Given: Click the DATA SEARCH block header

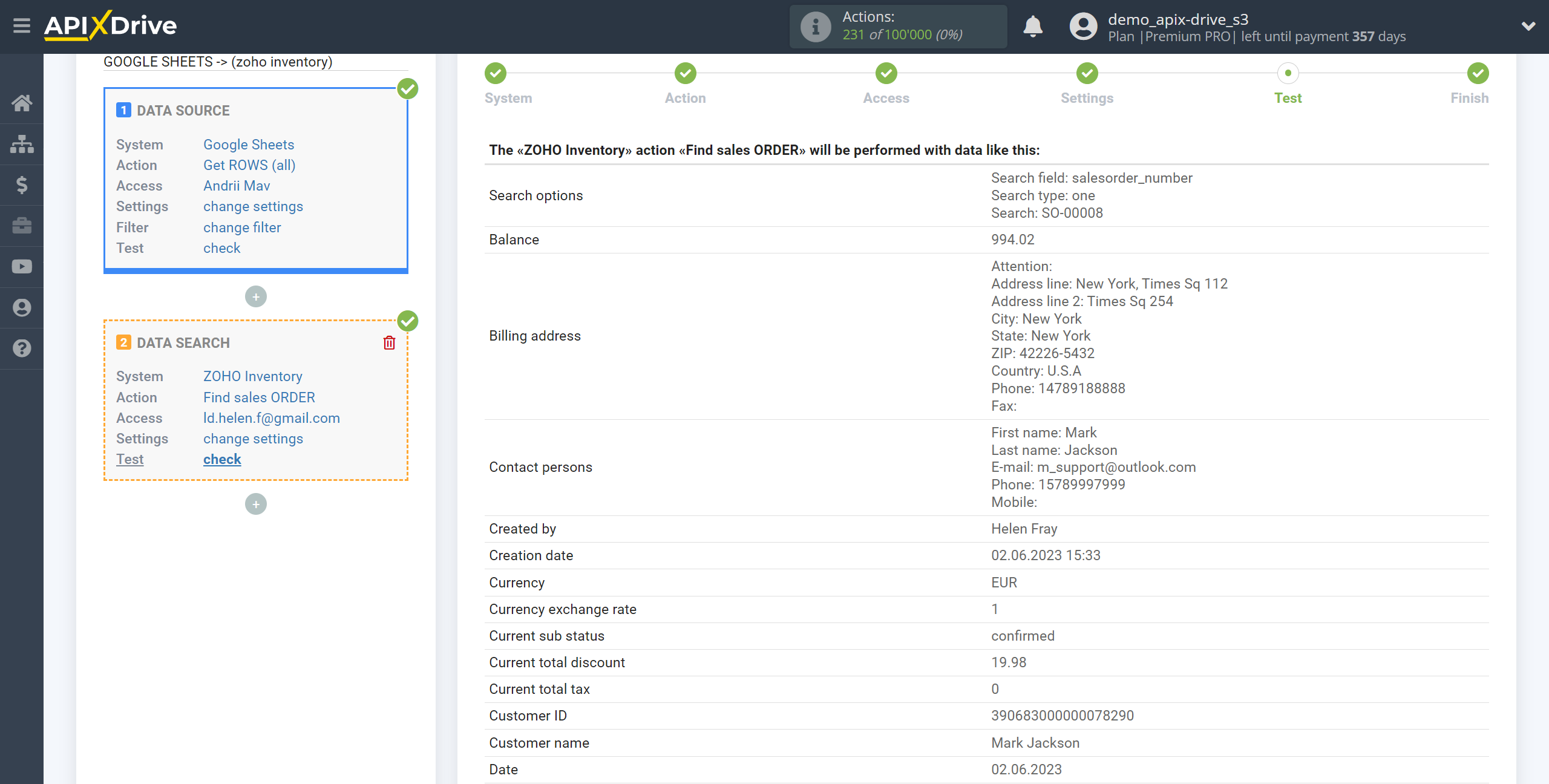Looking at the screenshot, I should (183, 343).
